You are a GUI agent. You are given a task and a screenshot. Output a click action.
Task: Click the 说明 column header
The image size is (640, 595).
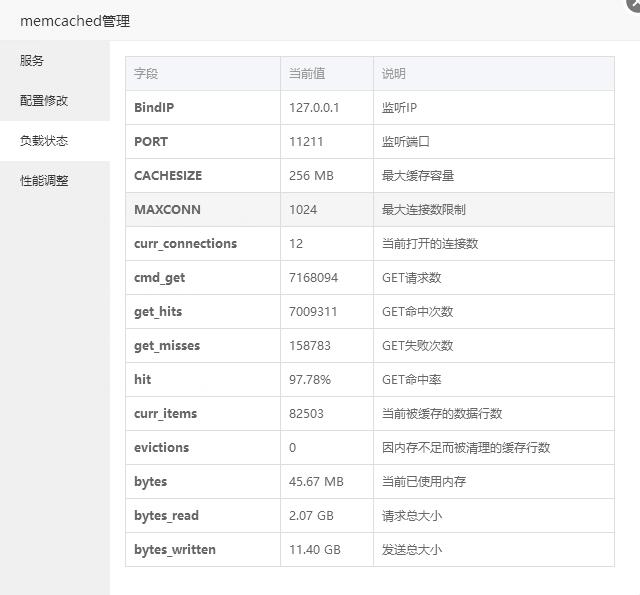click(x=394, y=74)
